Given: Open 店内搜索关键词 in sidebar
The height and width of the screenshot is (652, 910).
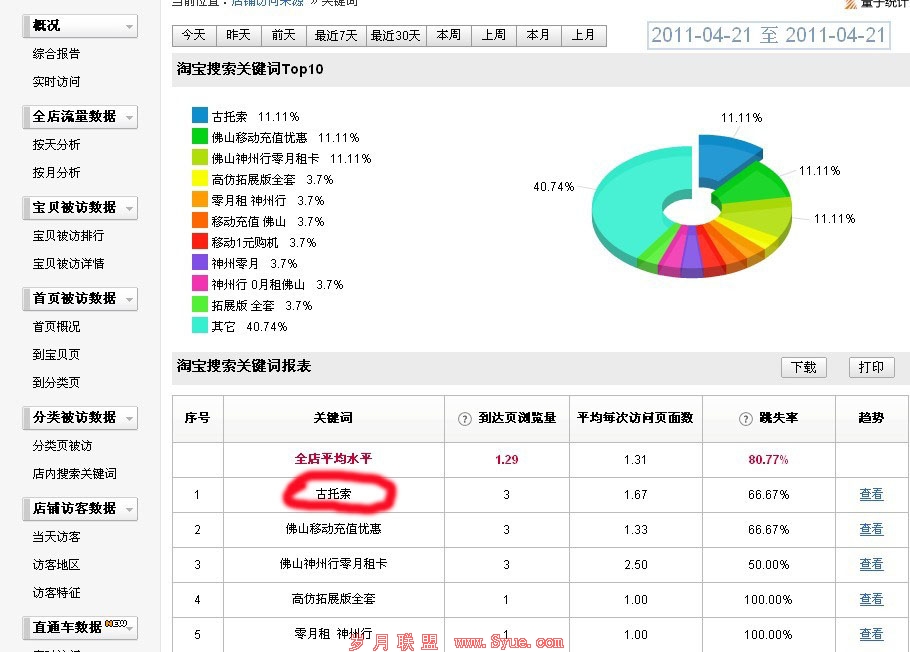Looking at the screenshot, I should 74,474.
